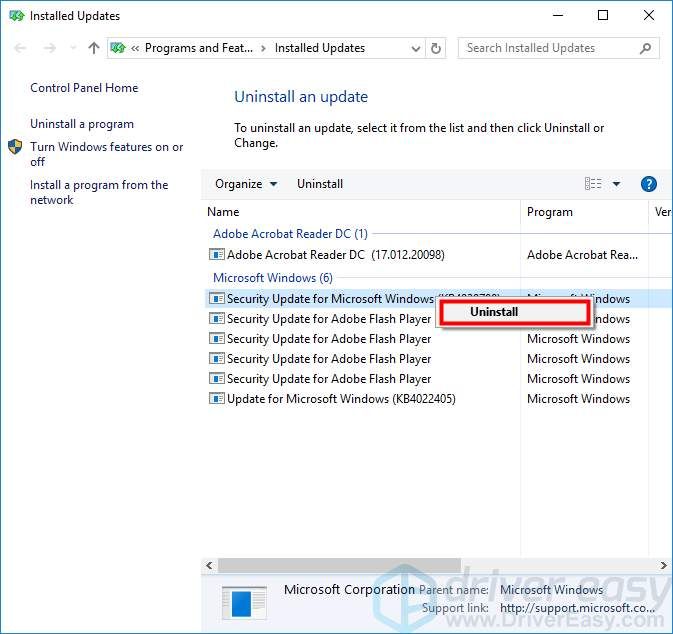Click the search magnifier icon
The height and width of the screenshot is (634, 673).
click(646, 48)
